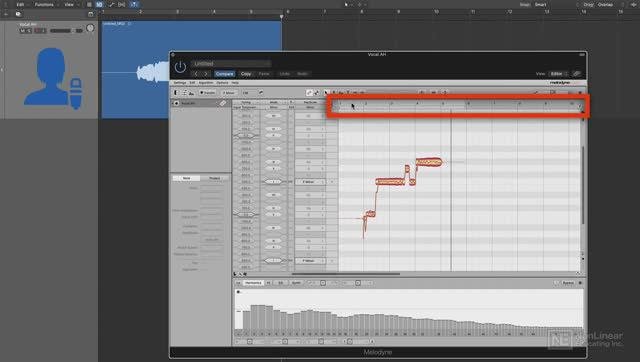Open the upper F Minor scale selector
Image resolution: width=640 pixels, height=362 pixels.
click(310, 182)
